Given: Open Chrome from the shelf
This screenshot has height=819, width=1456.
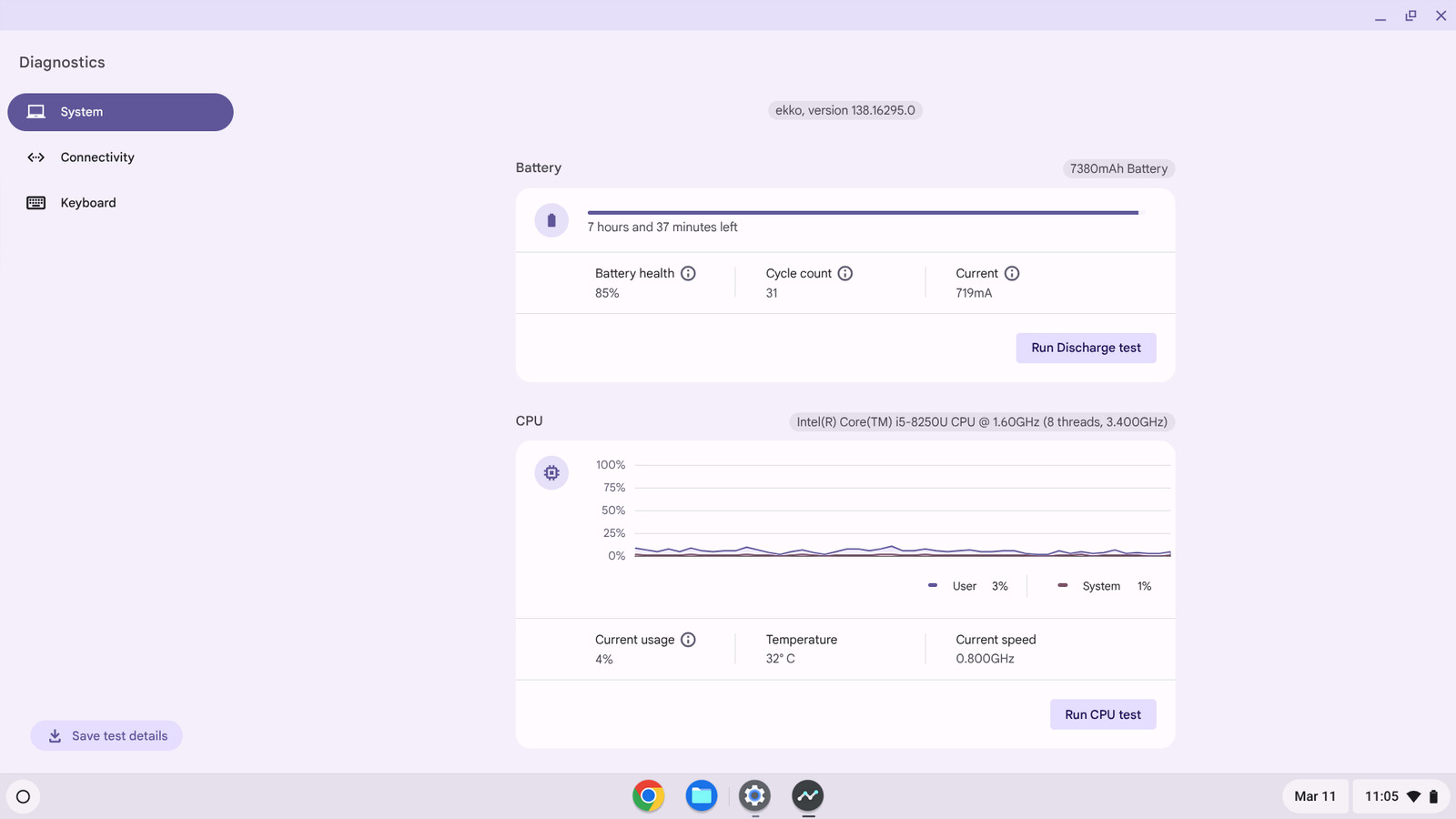Looking at the screenshot, I should [649, 796].
